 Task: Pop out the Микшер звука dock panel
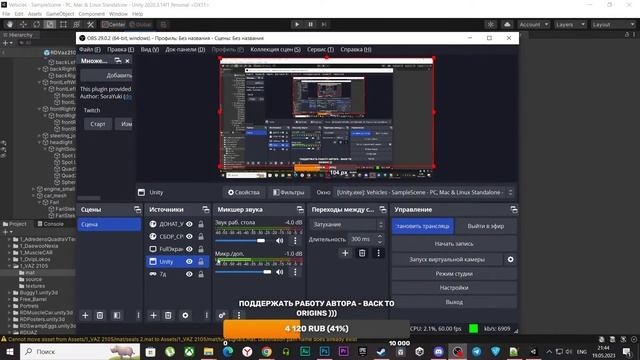click(300, 210)
